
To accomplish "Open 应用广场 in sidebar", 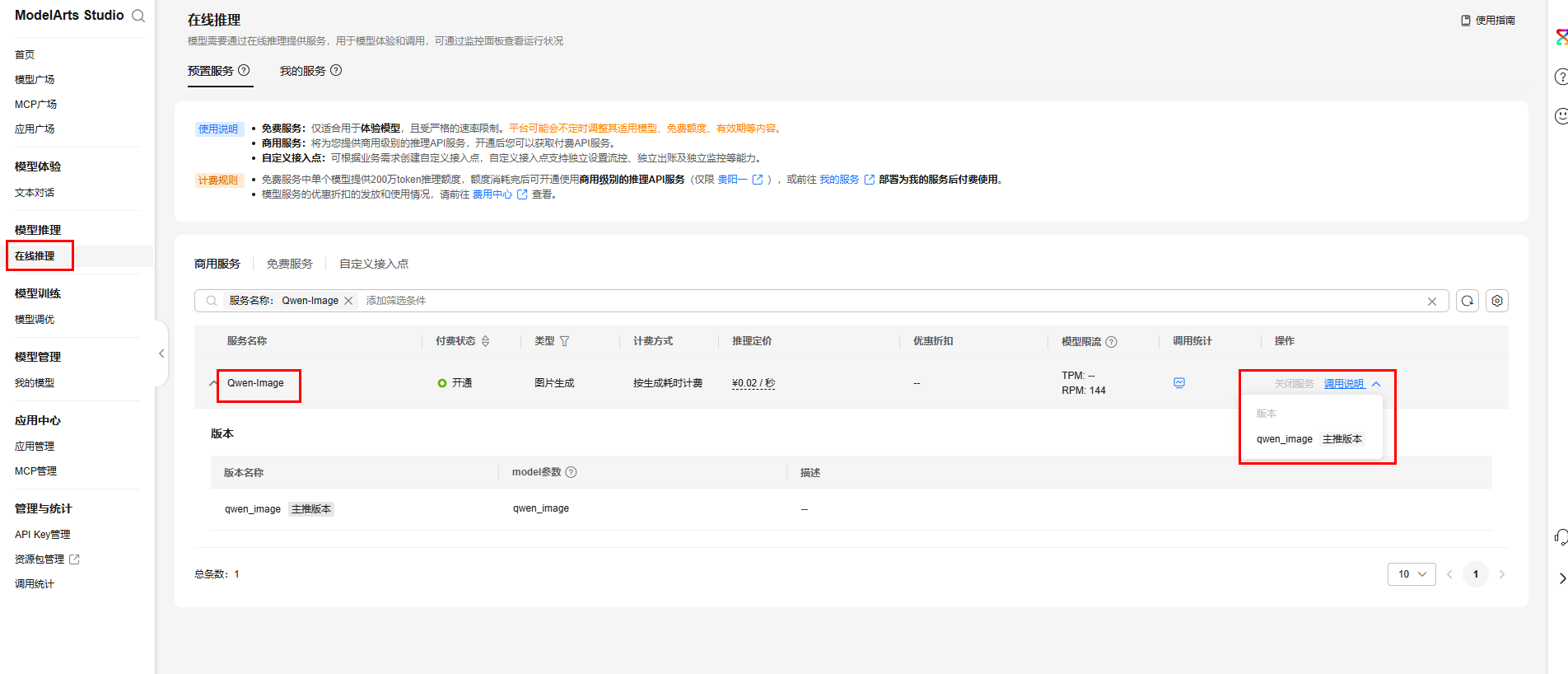I will click(35, 129).
